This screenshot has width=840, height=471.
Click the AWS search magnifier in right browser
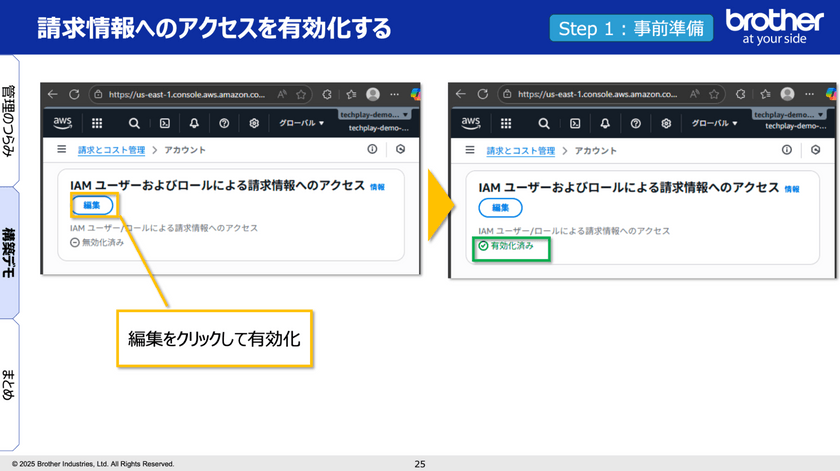pos(543,123)
